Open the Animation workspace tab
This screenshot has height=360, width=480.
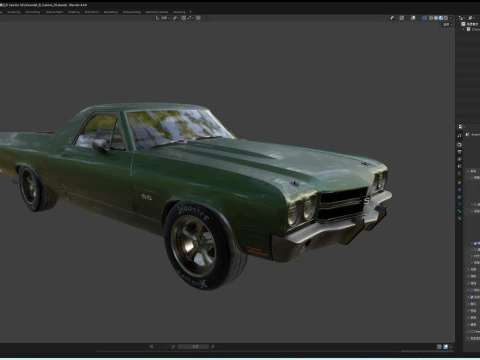coord(92,12)
